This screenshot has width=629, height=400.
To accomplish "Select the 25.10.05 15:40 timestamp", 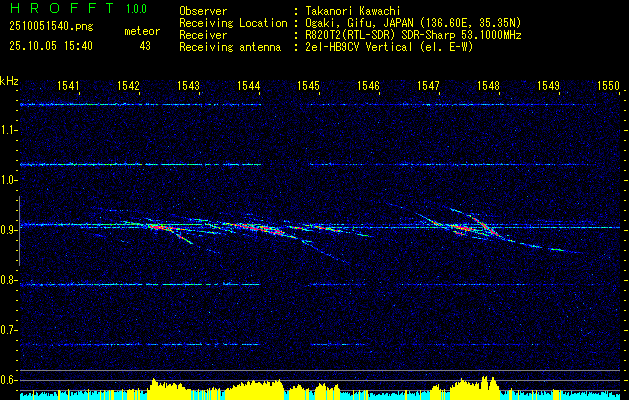I will click(50, 46).
